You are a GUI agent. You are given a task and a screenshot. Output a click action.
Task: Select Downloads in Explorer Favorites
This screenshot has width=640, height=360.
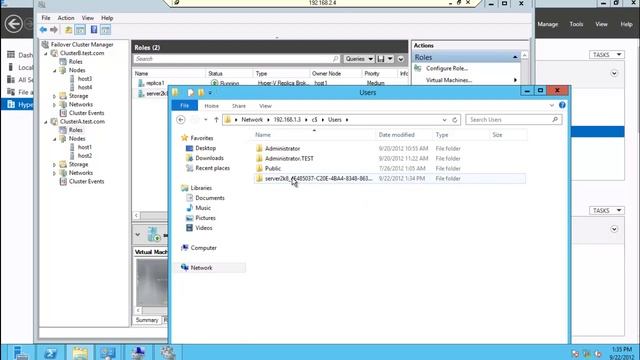pyautogui.click(x=209, y=158)
